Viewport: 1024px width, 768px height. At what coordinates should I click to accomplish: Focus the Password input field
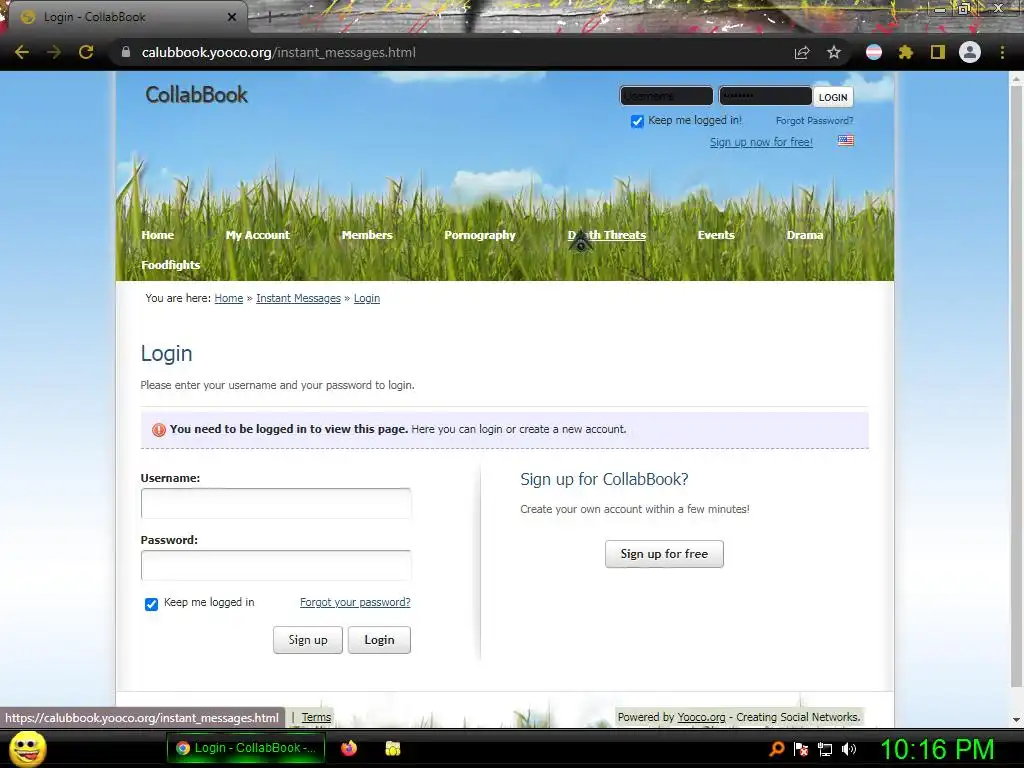click(x=276, y=566)
